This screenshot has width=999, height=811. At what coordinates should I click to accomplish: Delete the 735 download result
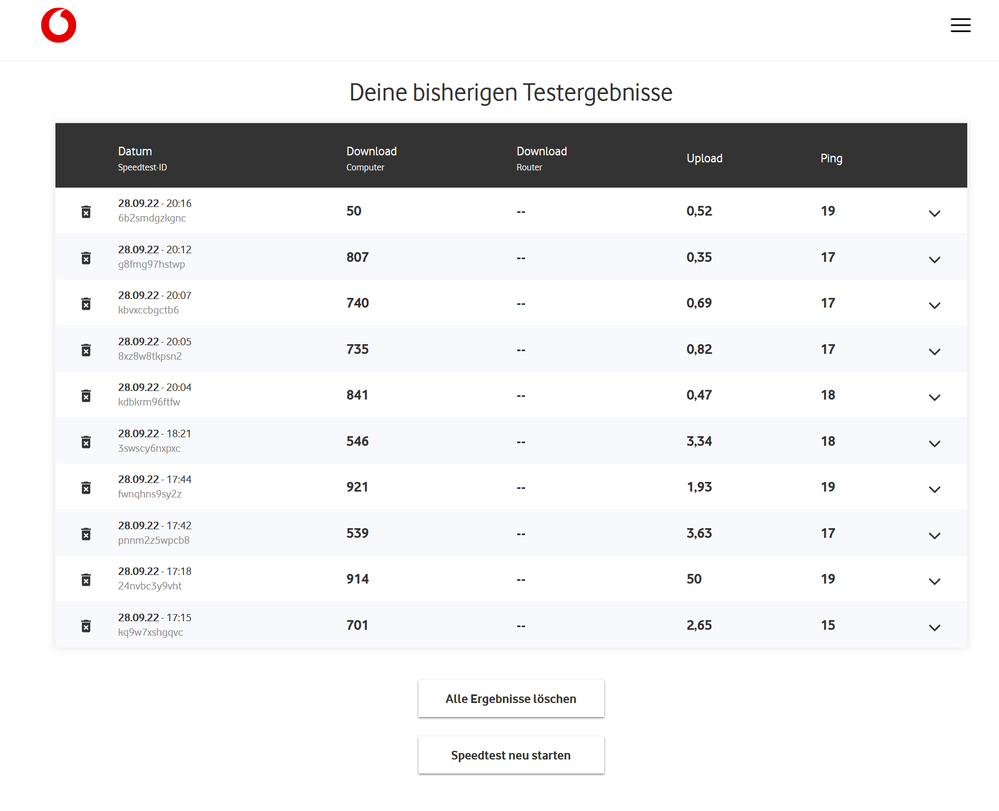tap(86, 350)
